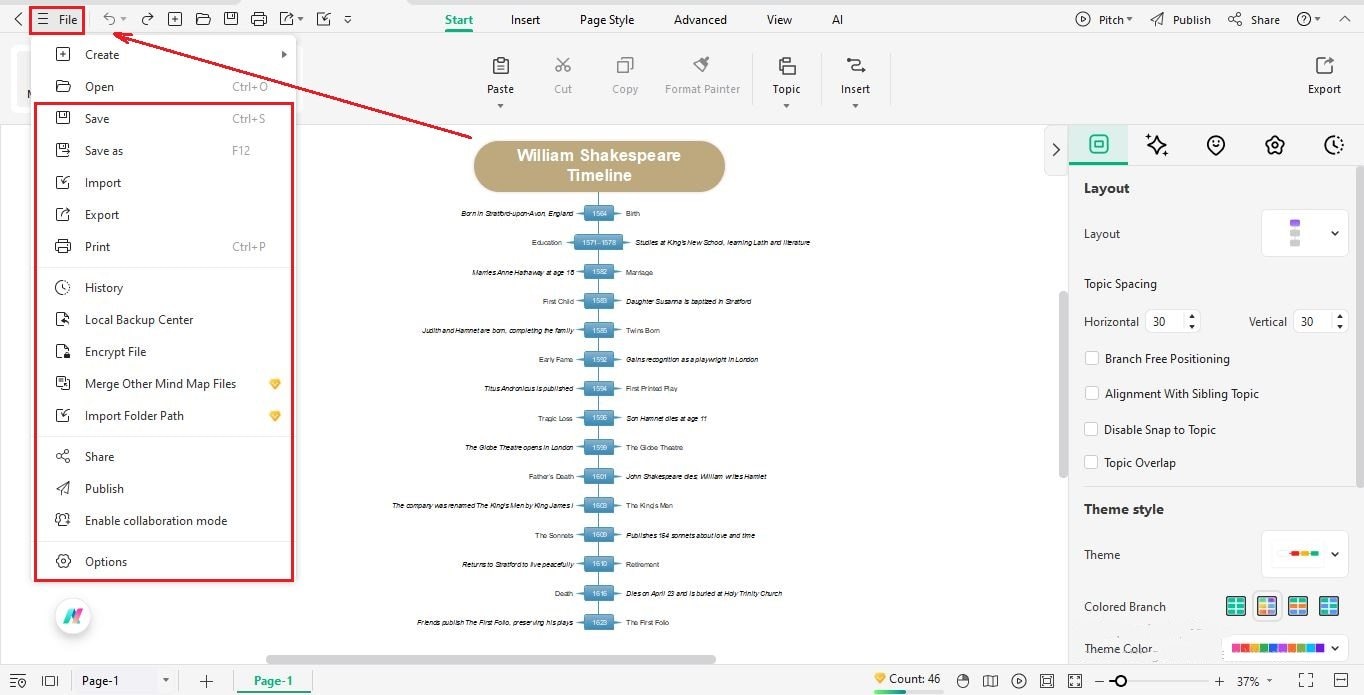This screenshot has width=1364, height=695.
Task: Click the Paste clipboard icon
Action: click(501, 66)
